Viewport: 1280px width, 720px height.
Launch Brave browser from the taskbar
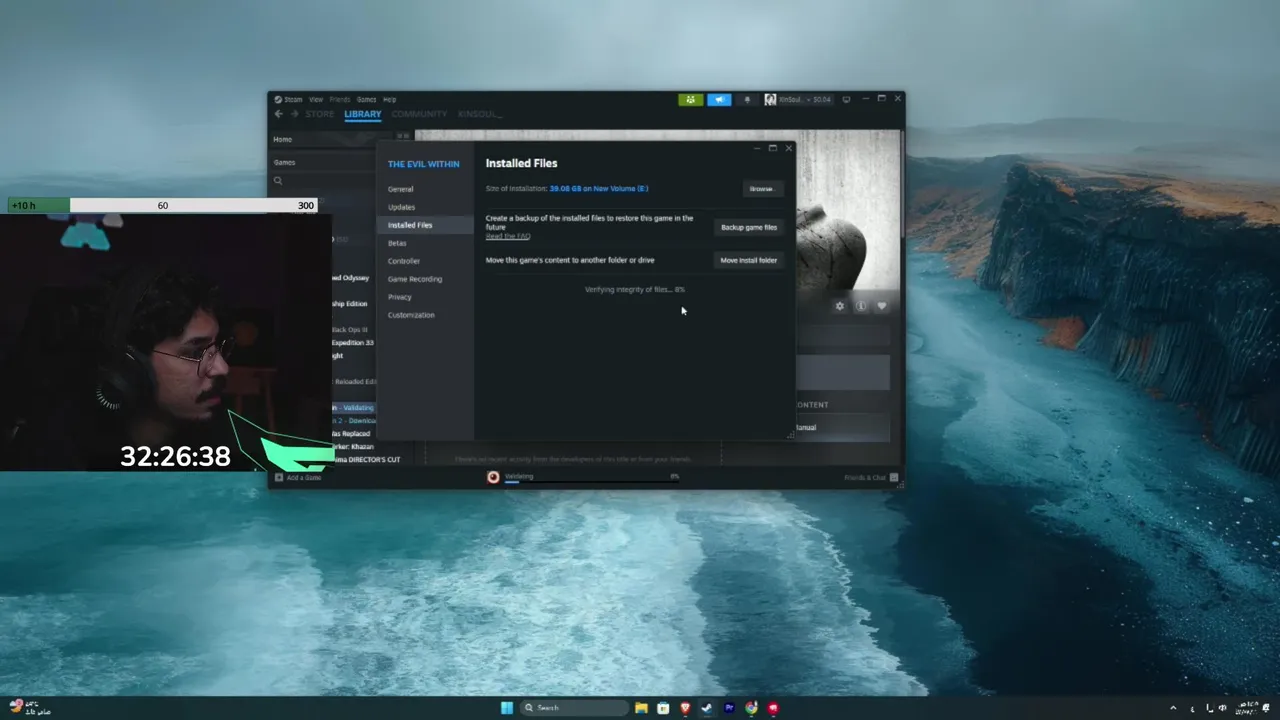685,708
